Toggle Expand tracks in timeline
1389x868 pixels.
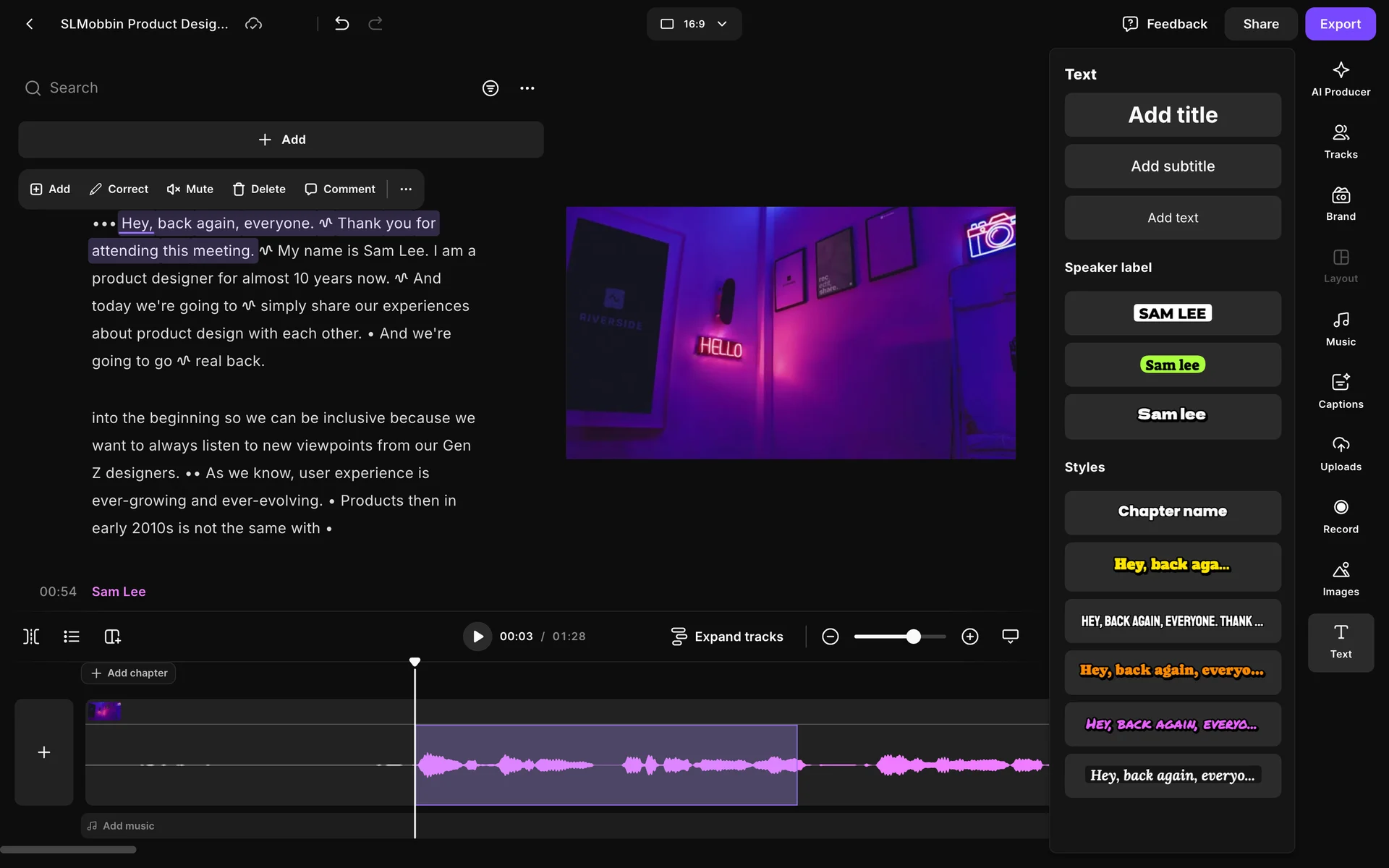pyautogui.click(x=726, y=637)
